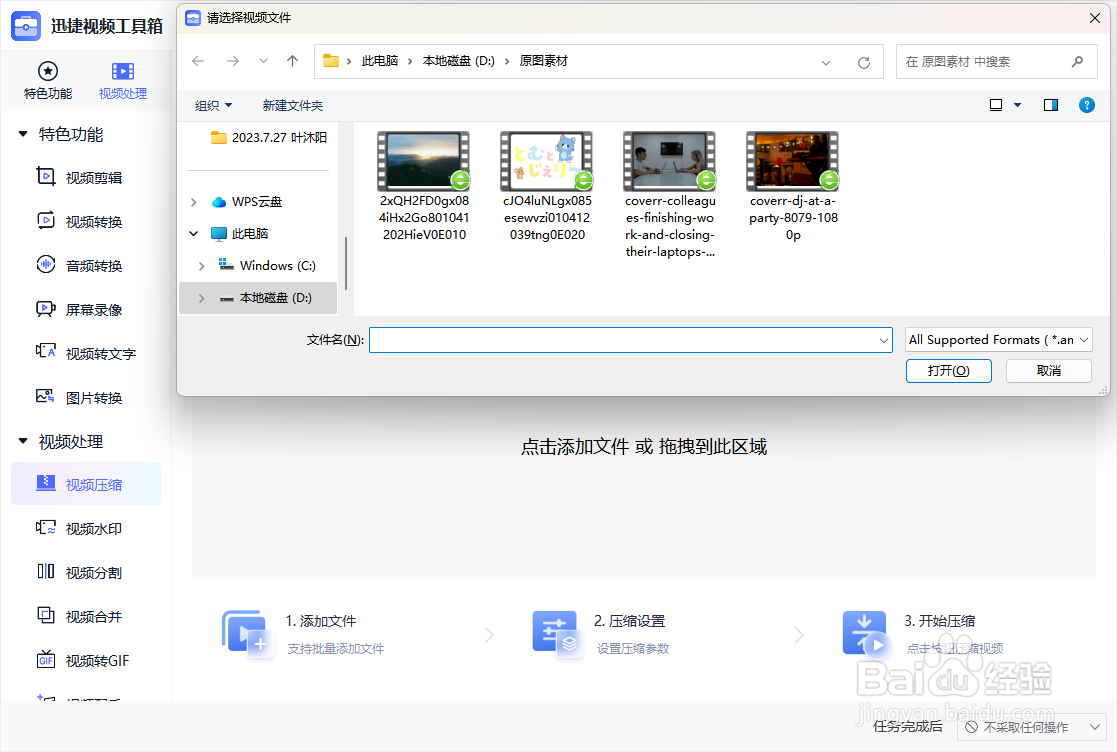Screen dimensions: 1117x752
Task: Change the 不采取任何操作 after-task option
Action: click(x=1032, y=727)
